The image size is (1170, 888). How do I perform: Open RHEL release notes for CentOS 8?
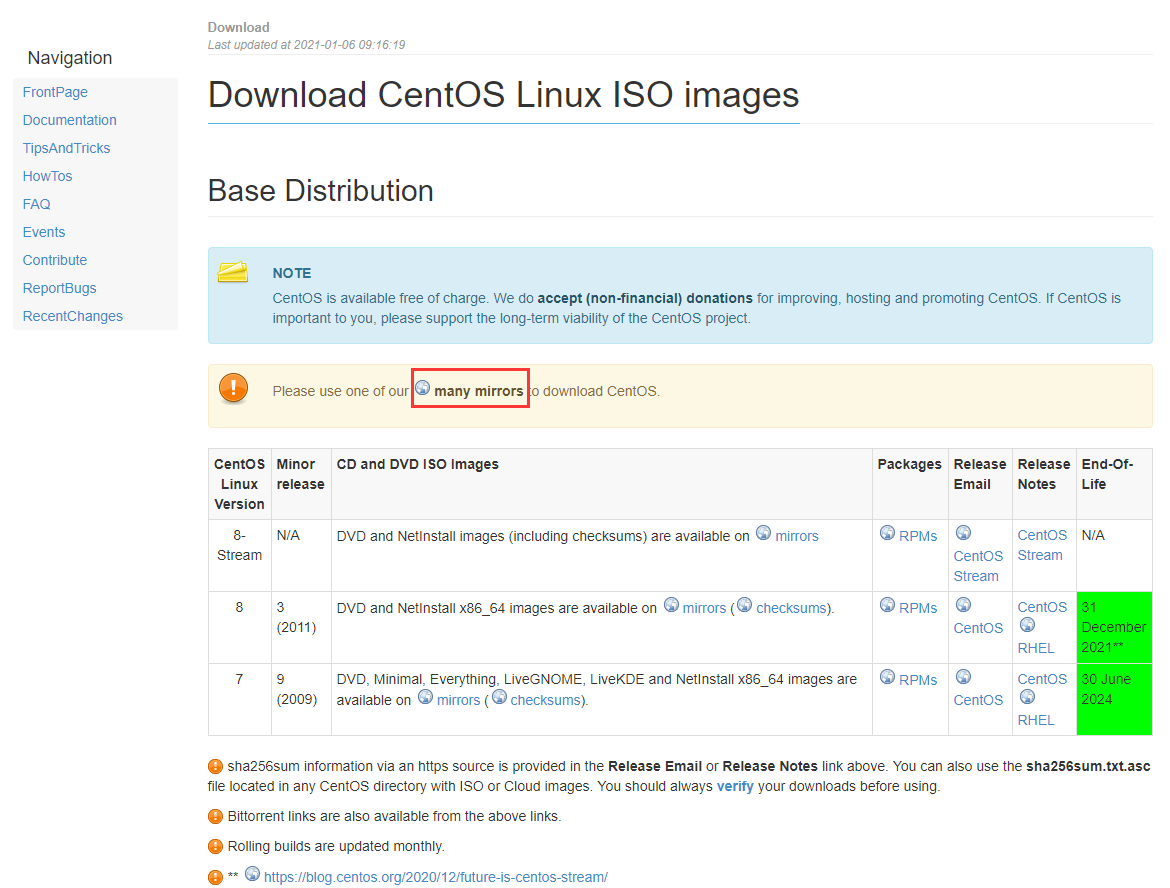point(1036,648)
